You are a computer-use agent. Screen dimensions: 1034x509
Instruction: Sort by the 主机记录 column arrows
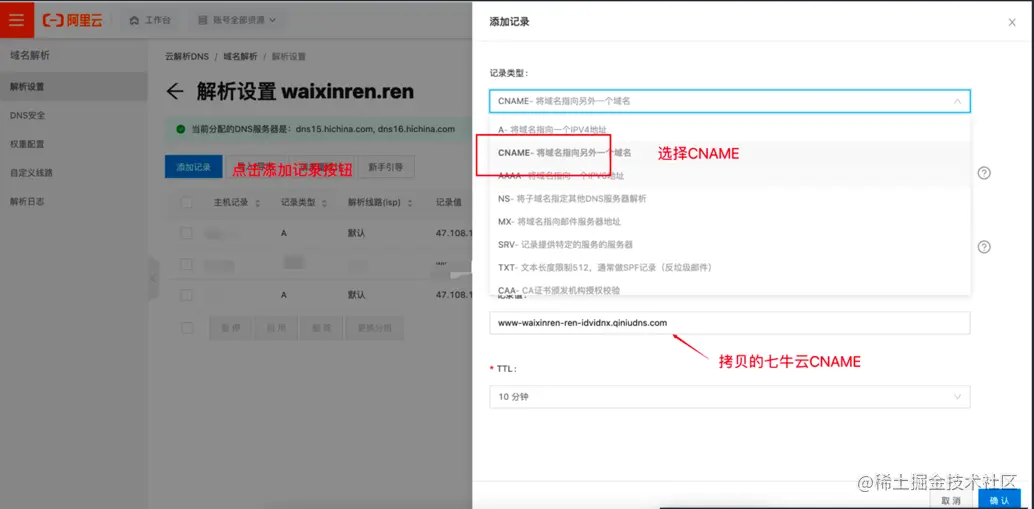click(x=257, y=202)
